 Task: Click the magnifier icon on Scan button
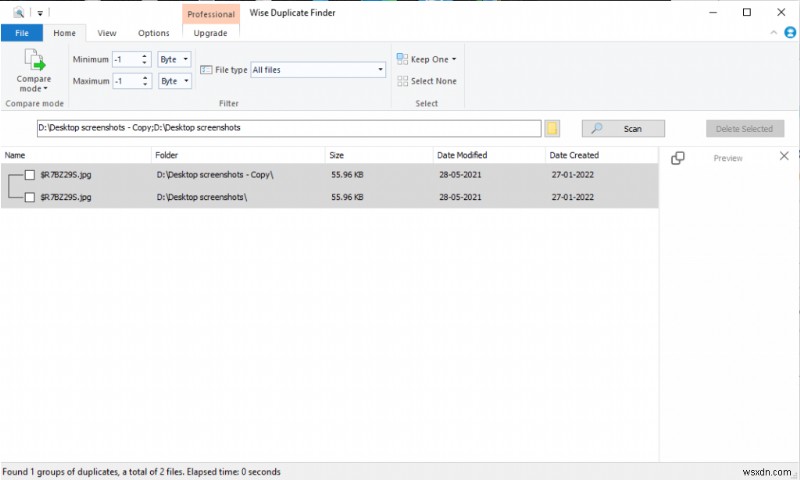click(596, 128)
